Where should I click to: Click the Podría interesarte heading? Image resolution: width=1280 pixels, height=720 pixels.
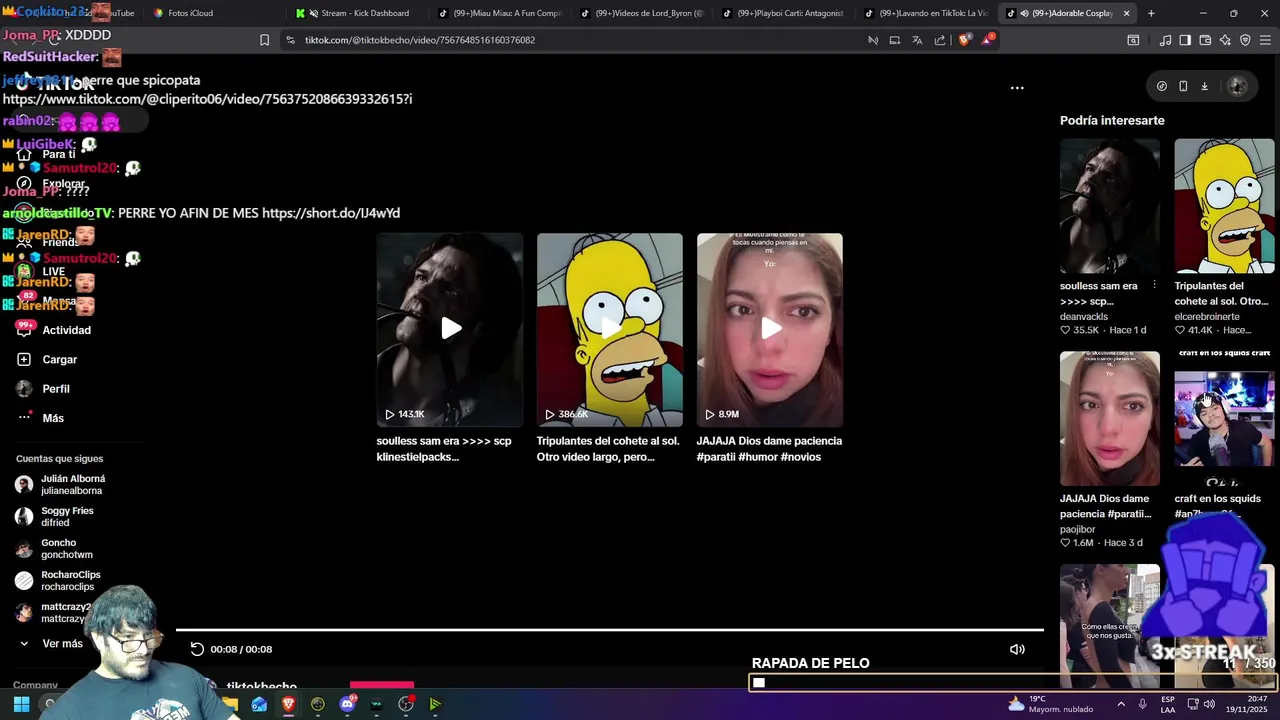point(1112,120)
